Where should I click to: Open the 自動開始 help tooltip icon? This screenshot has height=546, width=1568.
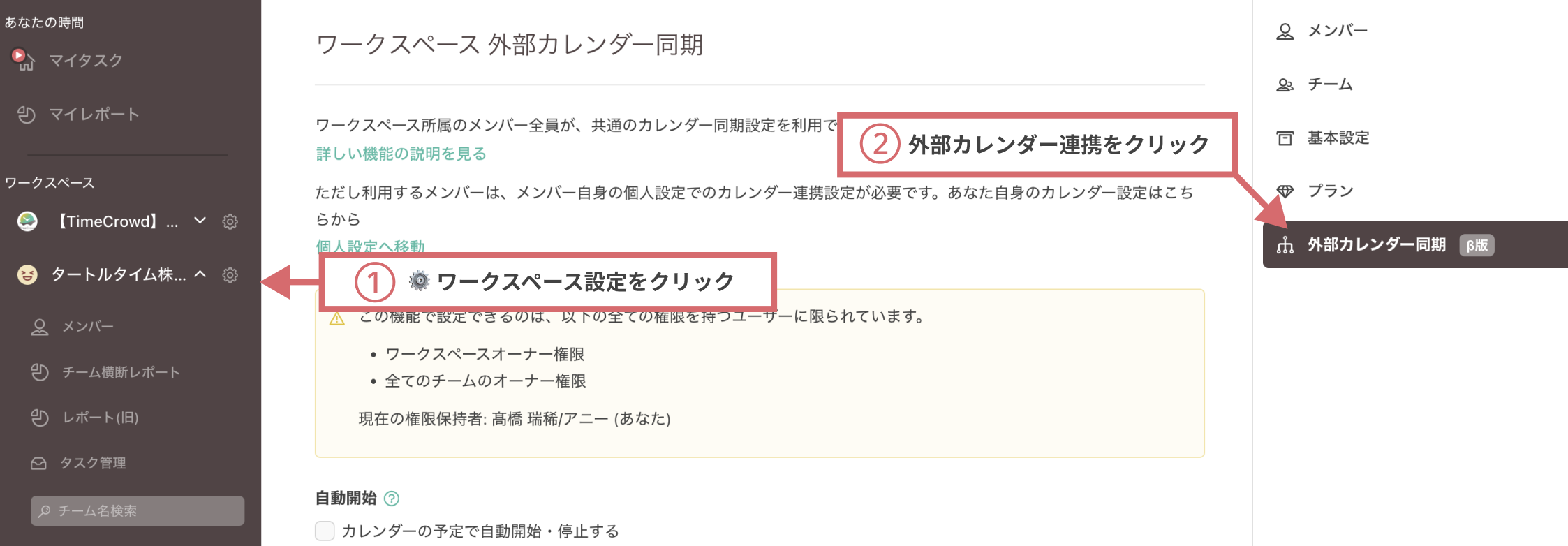(392, 498)
